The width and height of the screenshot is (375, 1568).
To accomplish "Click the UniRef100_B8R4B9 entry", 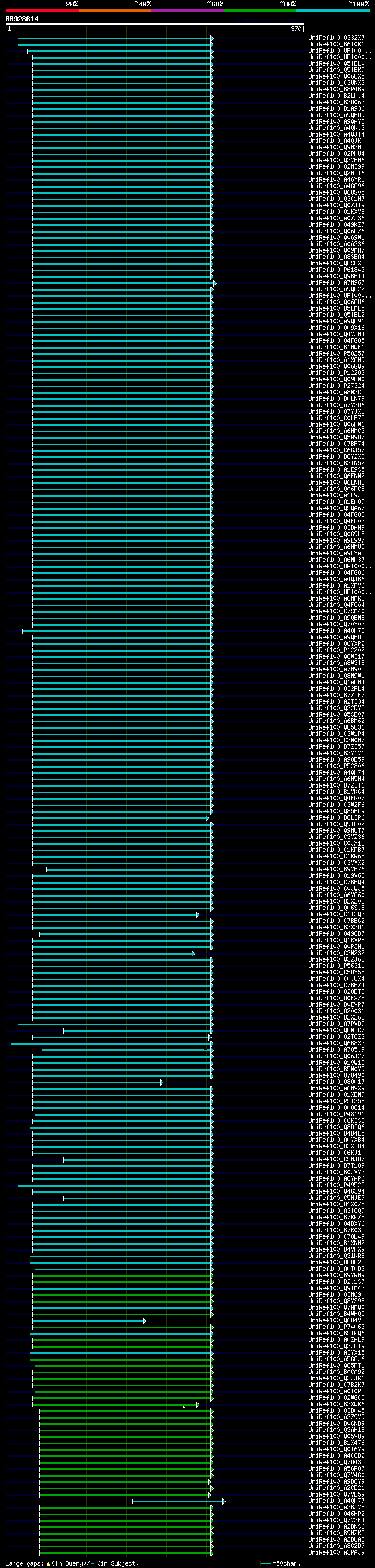I will [x=337, y=90].
